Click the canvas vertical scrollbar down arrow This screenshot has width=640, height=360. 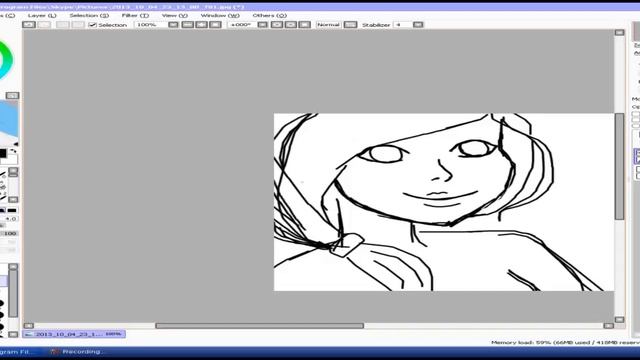pyautogui.click(x=619, y=320)
